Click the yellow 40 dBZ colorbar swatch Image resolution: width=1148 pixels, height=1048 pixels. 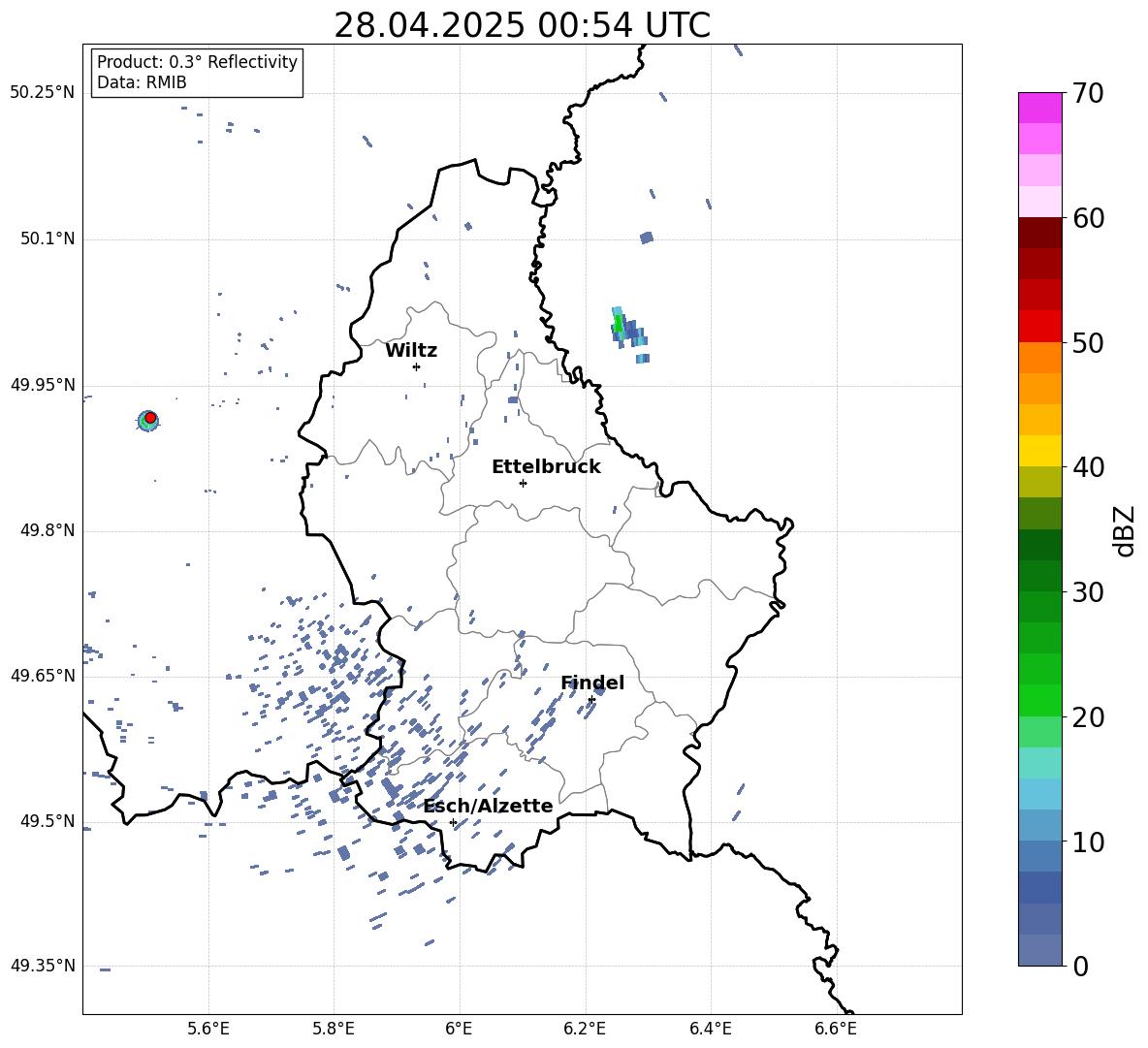tap(1040, 451)
